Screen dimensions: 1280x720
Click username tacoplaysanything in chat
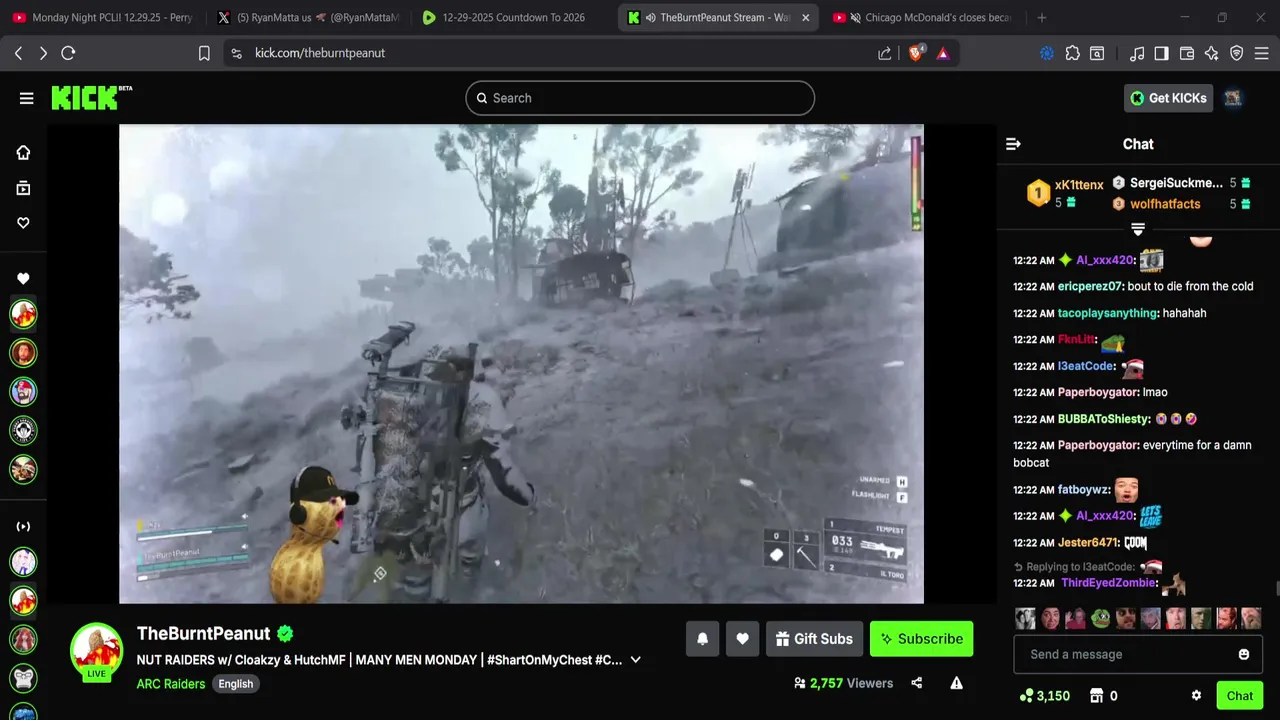tap(1107, 313)
